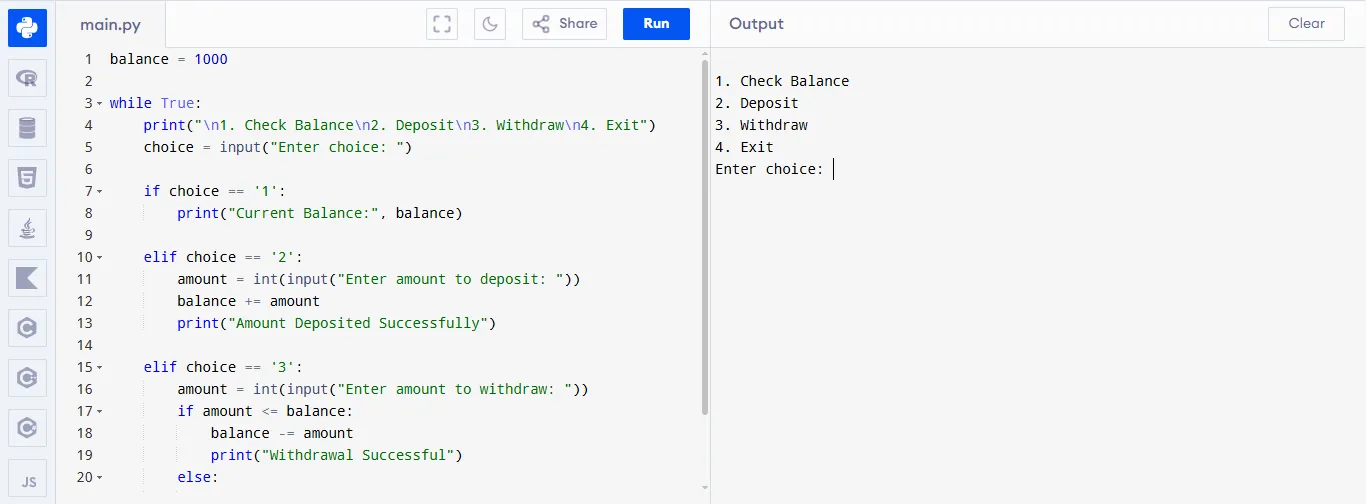The image size is (1366, 504).
Task: Click the 'Withdrawal Successful' print line
Action: (x=337, y=455)
